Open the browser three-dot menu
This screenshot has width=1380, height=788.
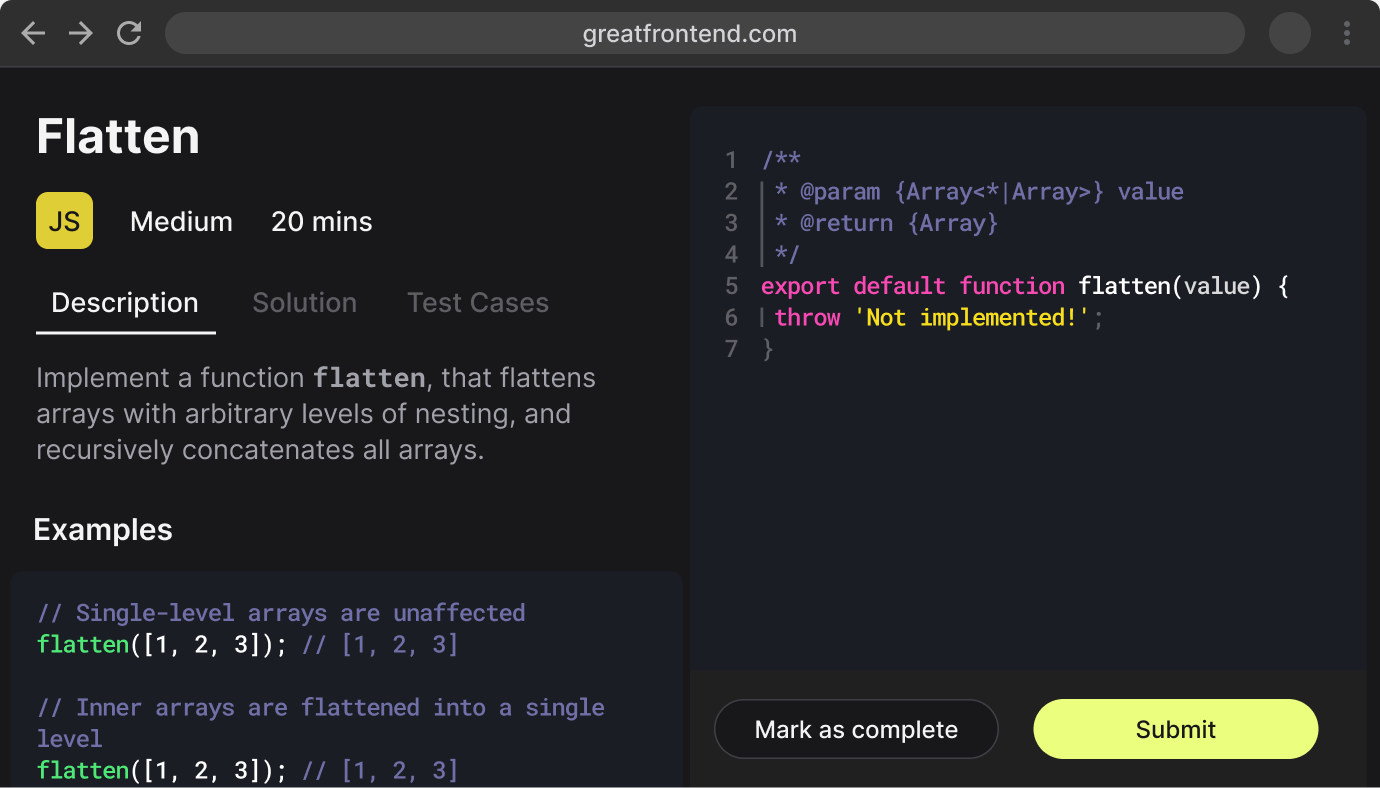click(x=1347, y=34)
